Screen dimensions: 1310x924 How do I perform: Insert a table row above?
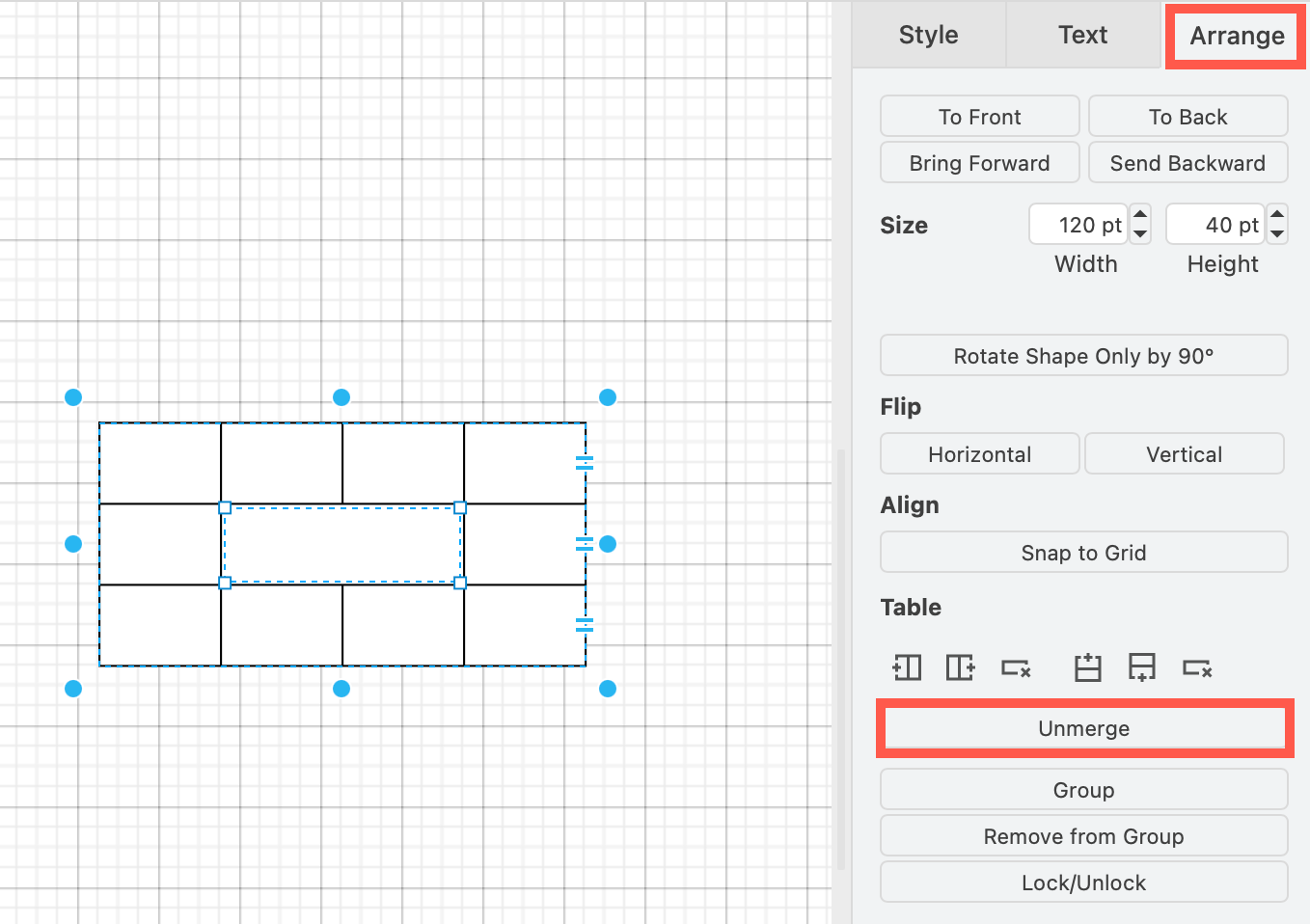click(x=1087, y=666)
